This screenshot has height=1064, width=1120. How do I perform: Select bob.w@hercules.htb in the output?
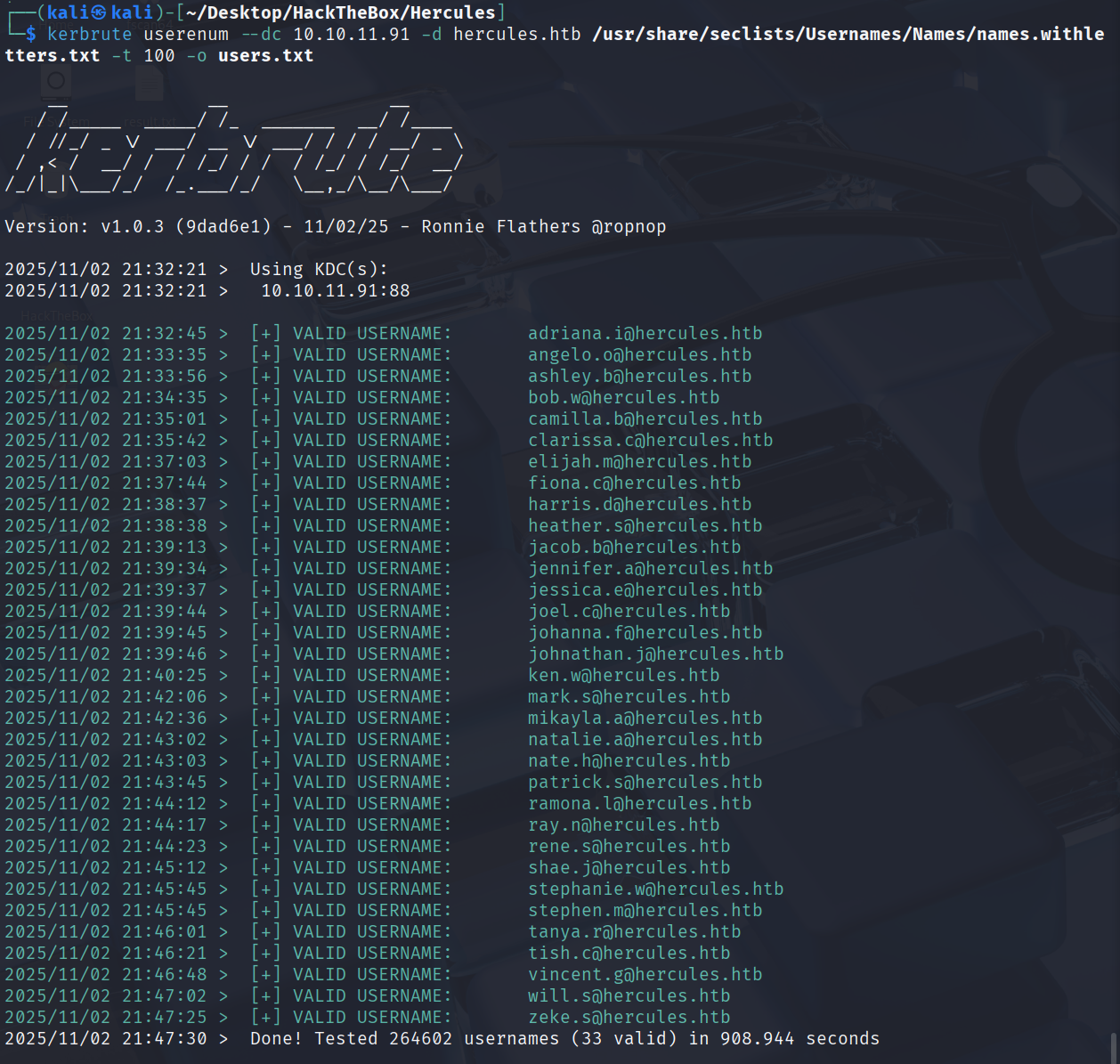coord(623,398)
